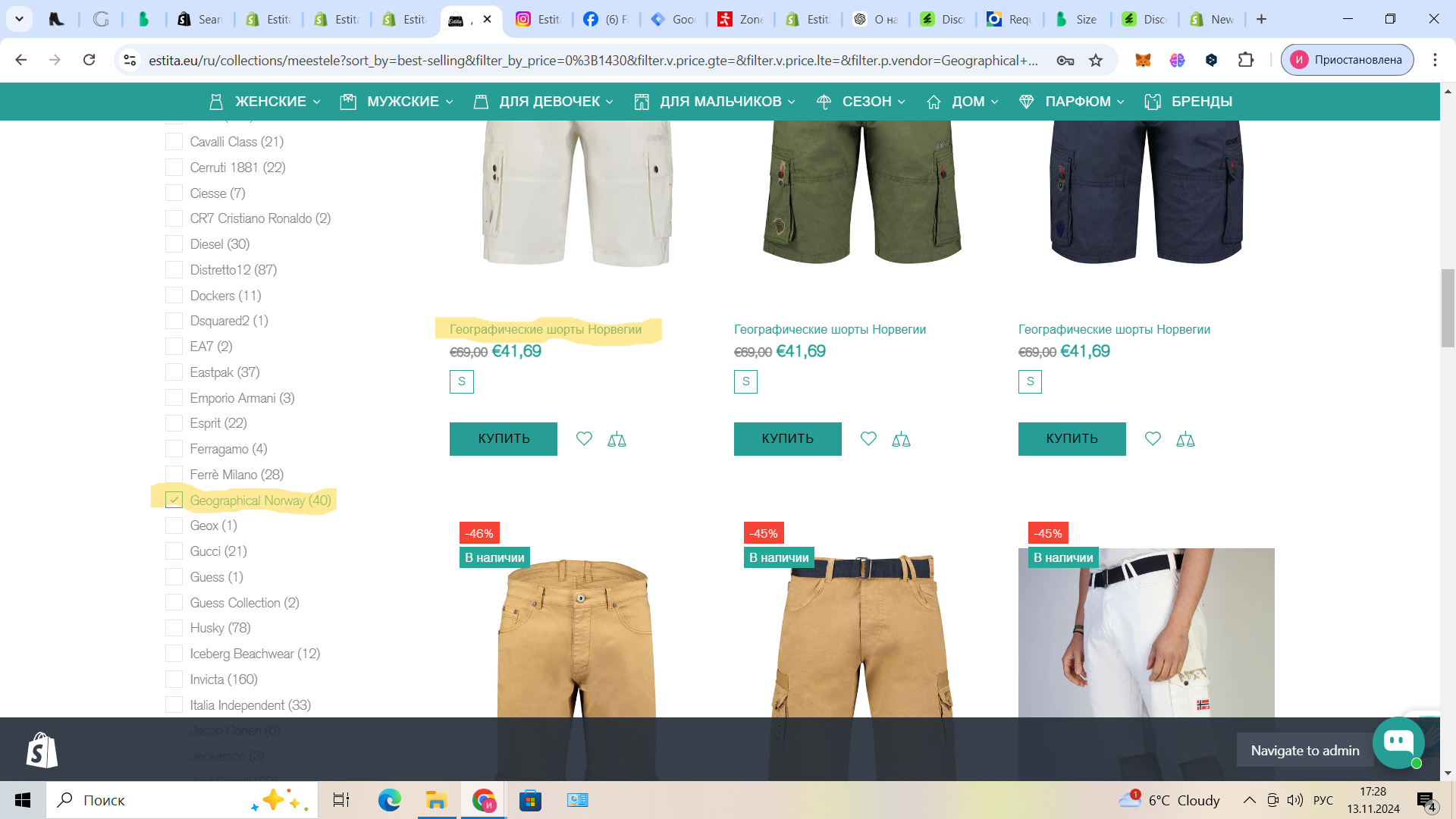The height and width of the screenshot is (819, 1456).
Task: Enable the Invicta brand checkbox
Action: [174, 679]
